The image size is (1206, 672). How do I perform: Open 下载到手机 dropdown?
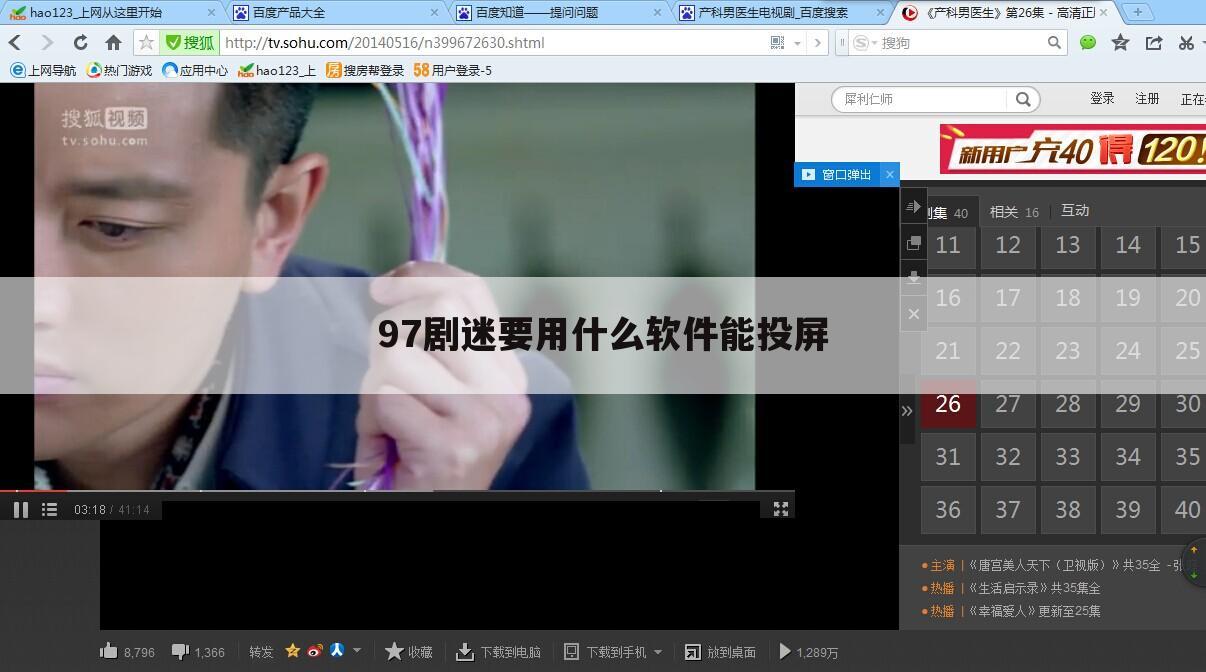pyautogui.click(x=613, y=652)
